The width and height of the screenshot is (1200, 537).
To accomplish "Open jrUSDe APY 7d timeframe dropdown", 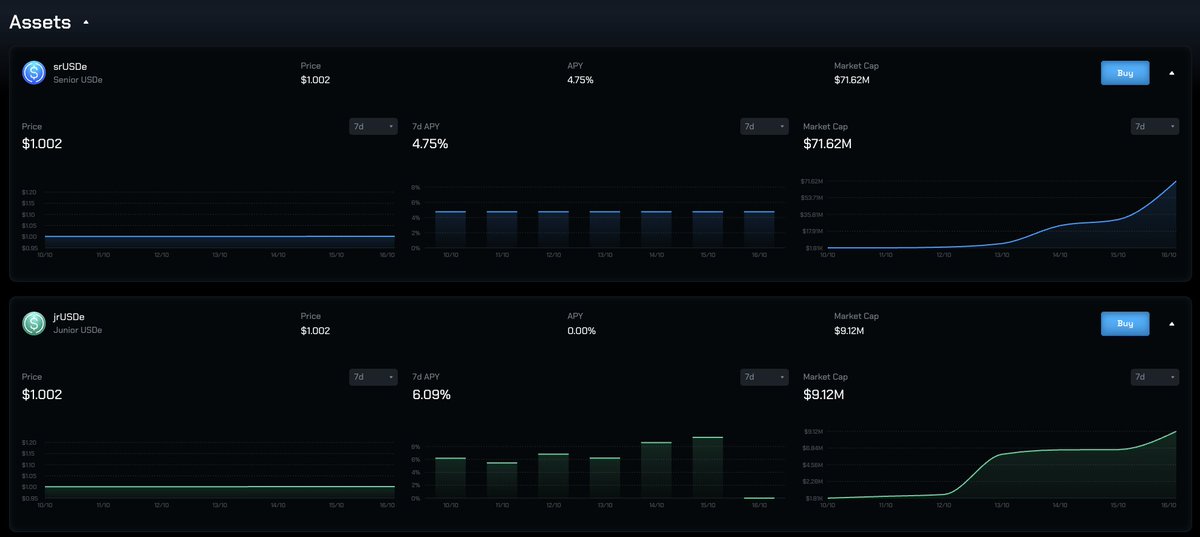I will (x=762, y=377).
